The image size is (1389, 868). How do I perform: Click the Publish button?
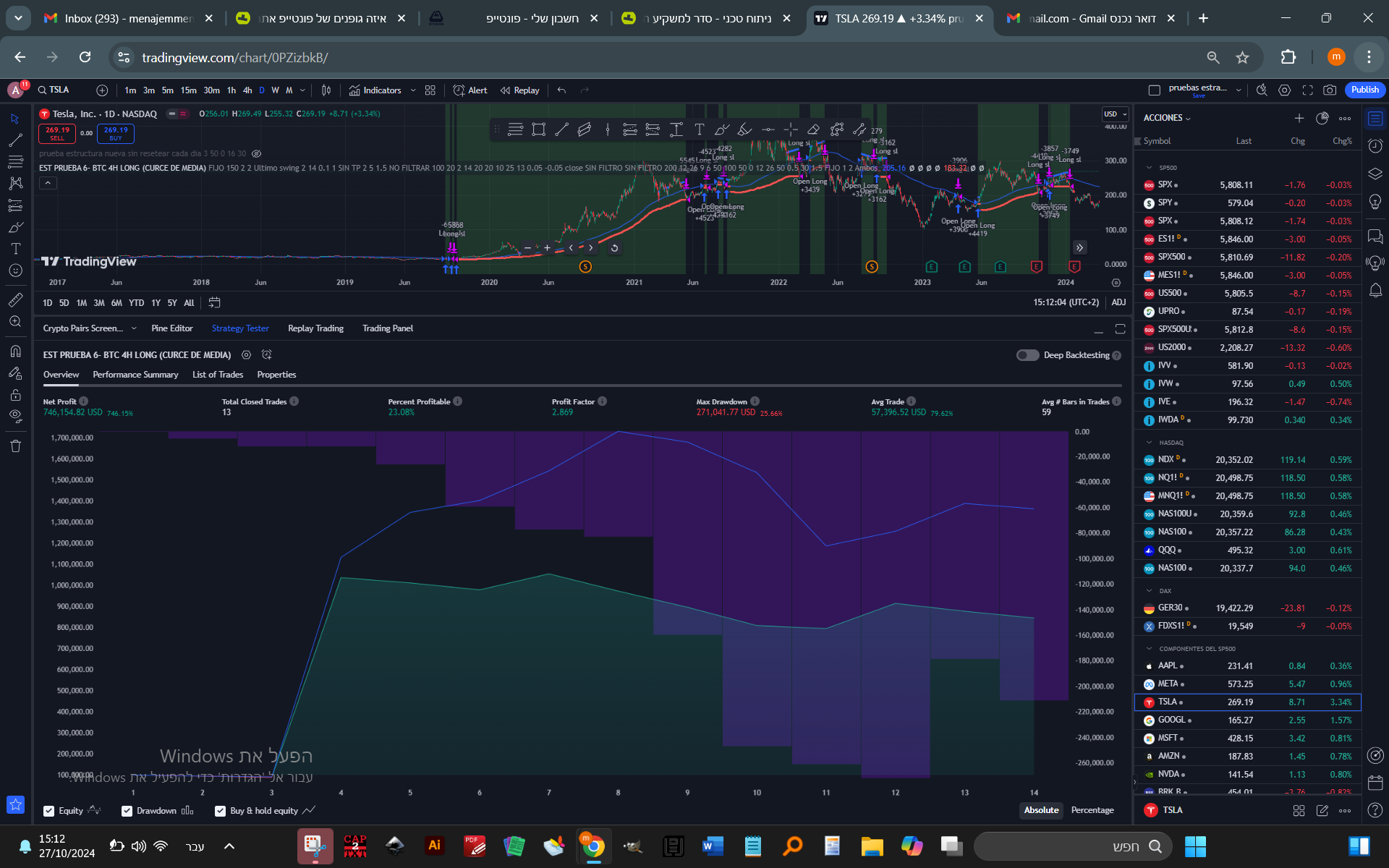click(x=1364, y=90)
